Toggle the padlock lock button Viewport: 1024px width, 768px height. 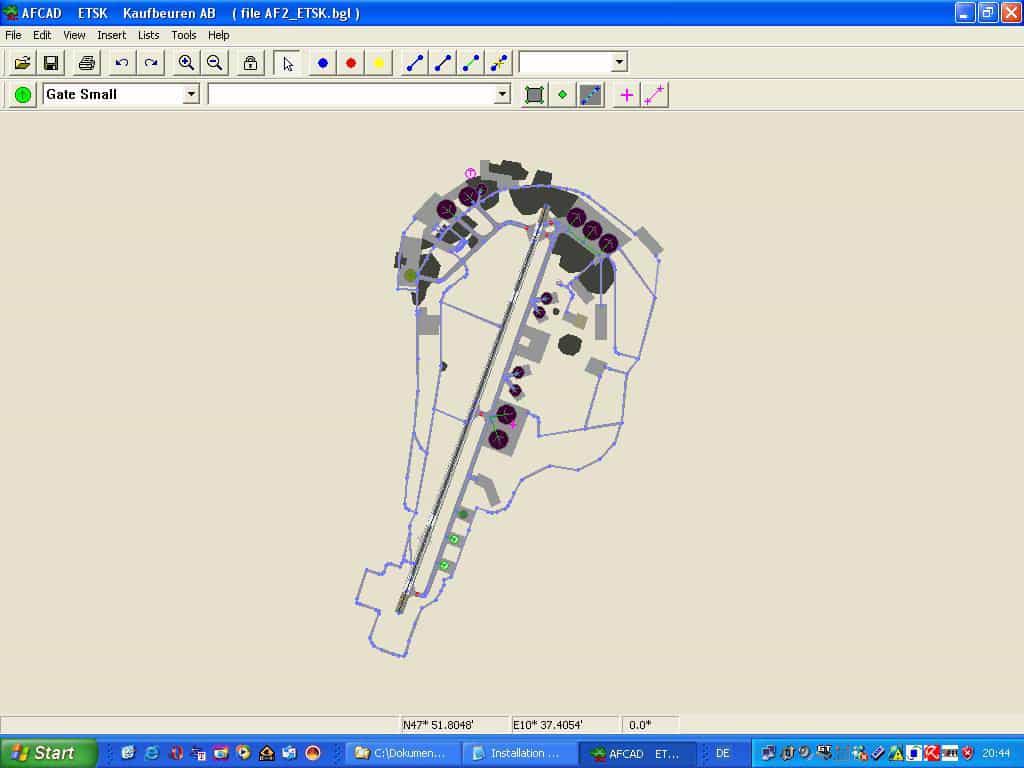[x=250, y=63]
